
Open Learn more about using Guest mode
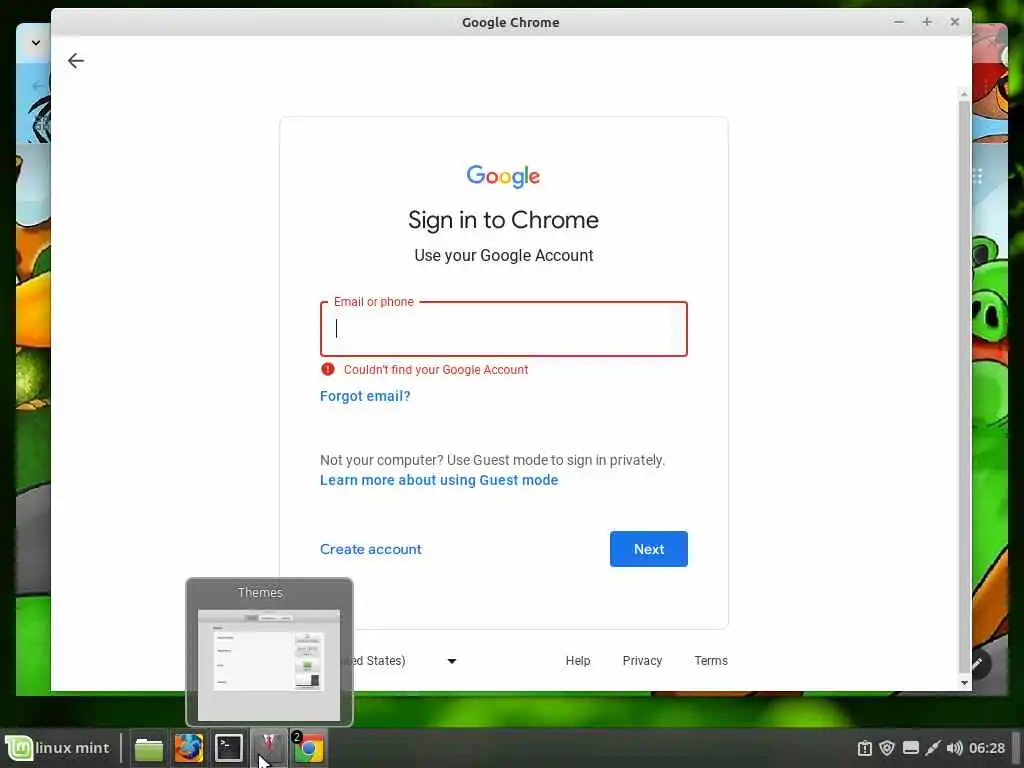tap(439, 480)
